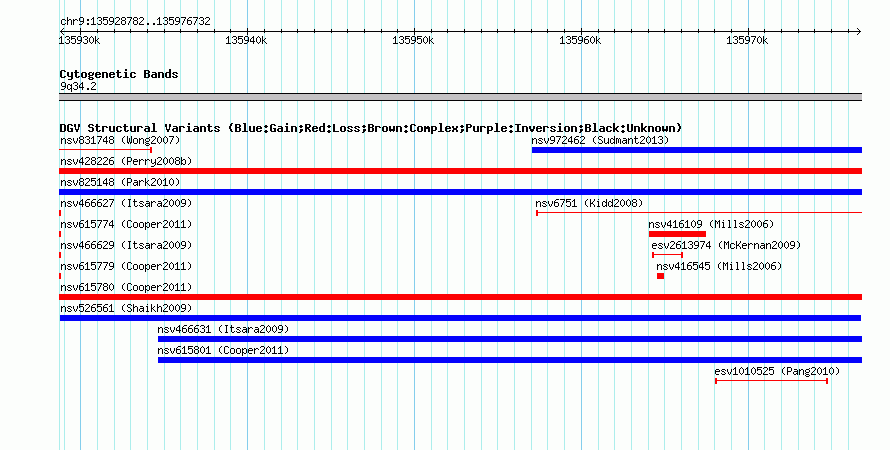Click the 135960k ruler tick label

pyautogui.click(x=580, y=40)
